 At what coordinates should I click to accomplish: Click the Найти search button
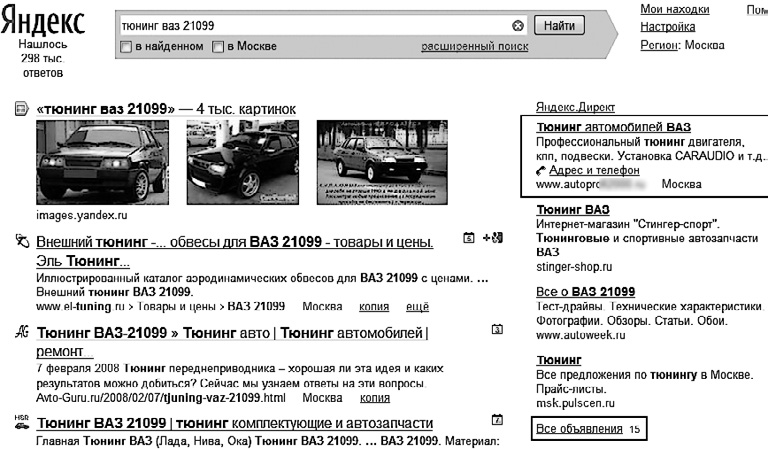[x=559, y=25]
